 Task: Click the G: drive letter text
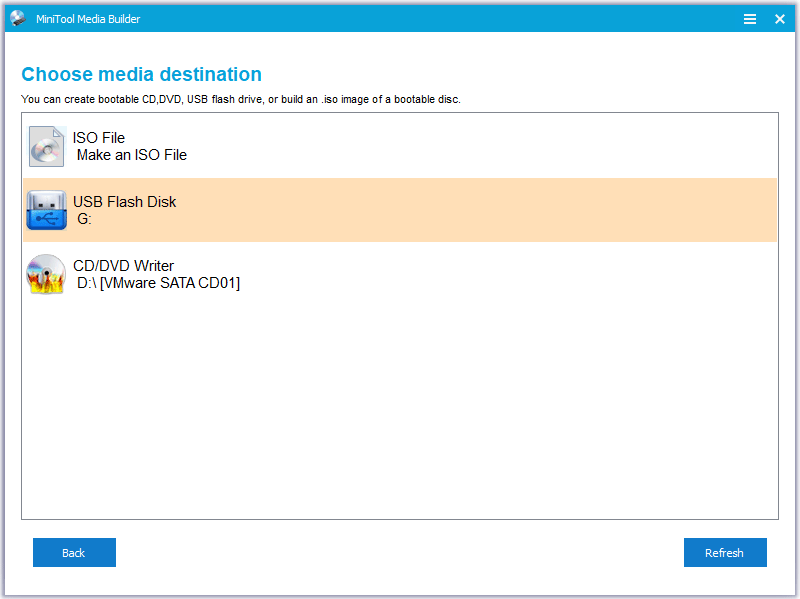[x=85, y=219]
